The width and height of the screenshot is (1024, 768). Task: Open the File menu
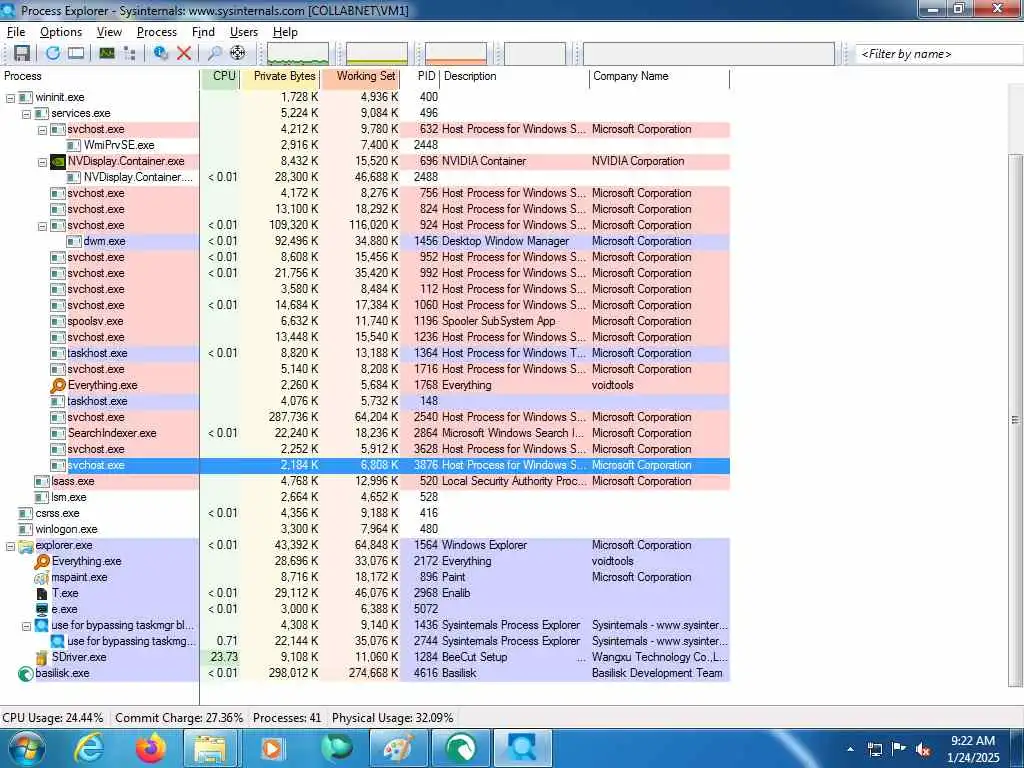click(16, 31)
